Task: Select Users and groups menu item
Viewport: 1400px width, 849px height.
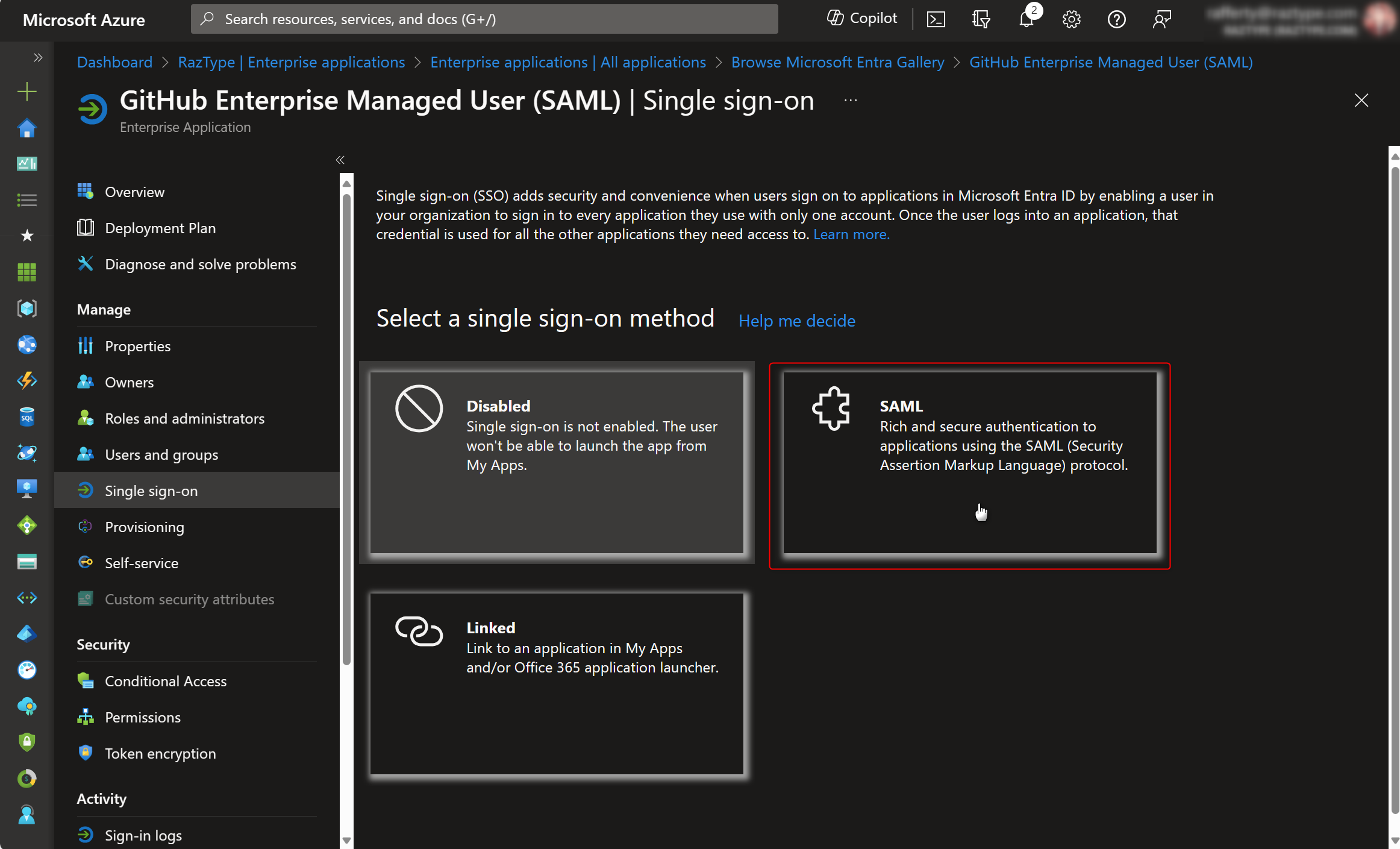Action: tap(161, 454)
